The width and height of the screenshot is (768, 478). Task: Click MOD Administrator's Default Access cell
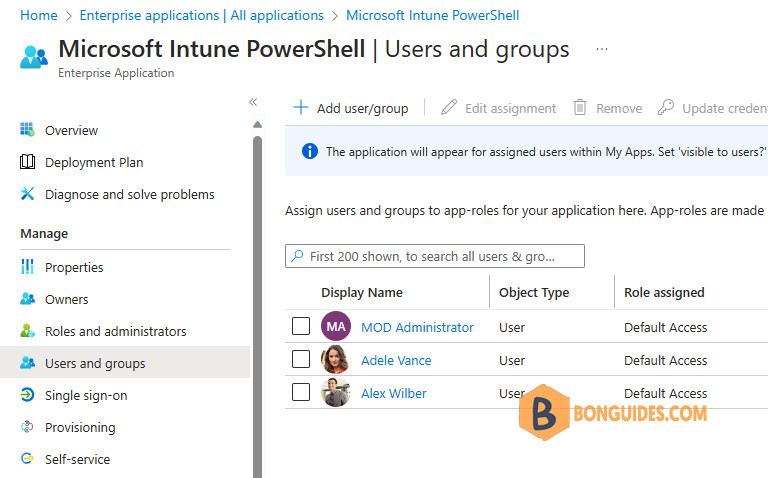pyautogui.click(x=665, y=327)
